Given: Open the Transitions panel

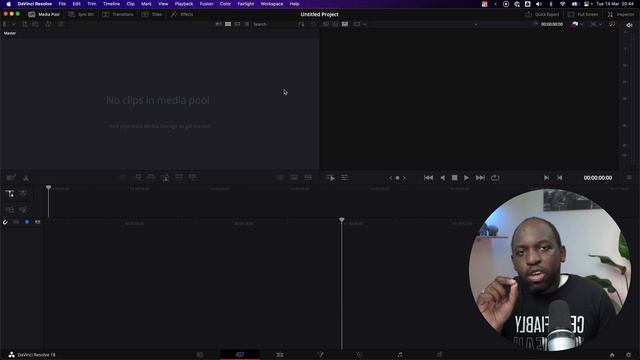Looking at the screenshot, I should [x=118, y=14].
